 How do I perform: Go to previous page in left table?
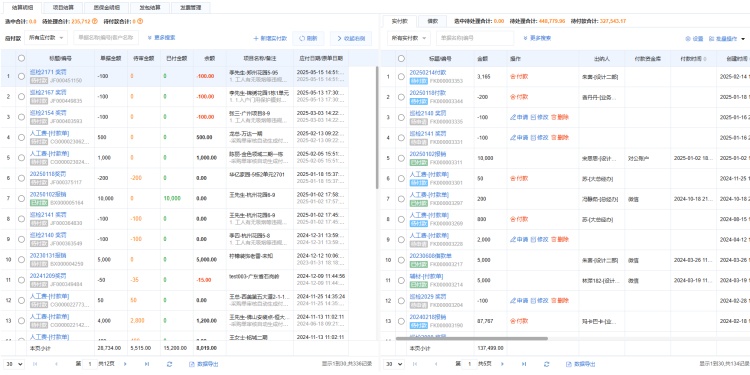click(x=56, y=364)
